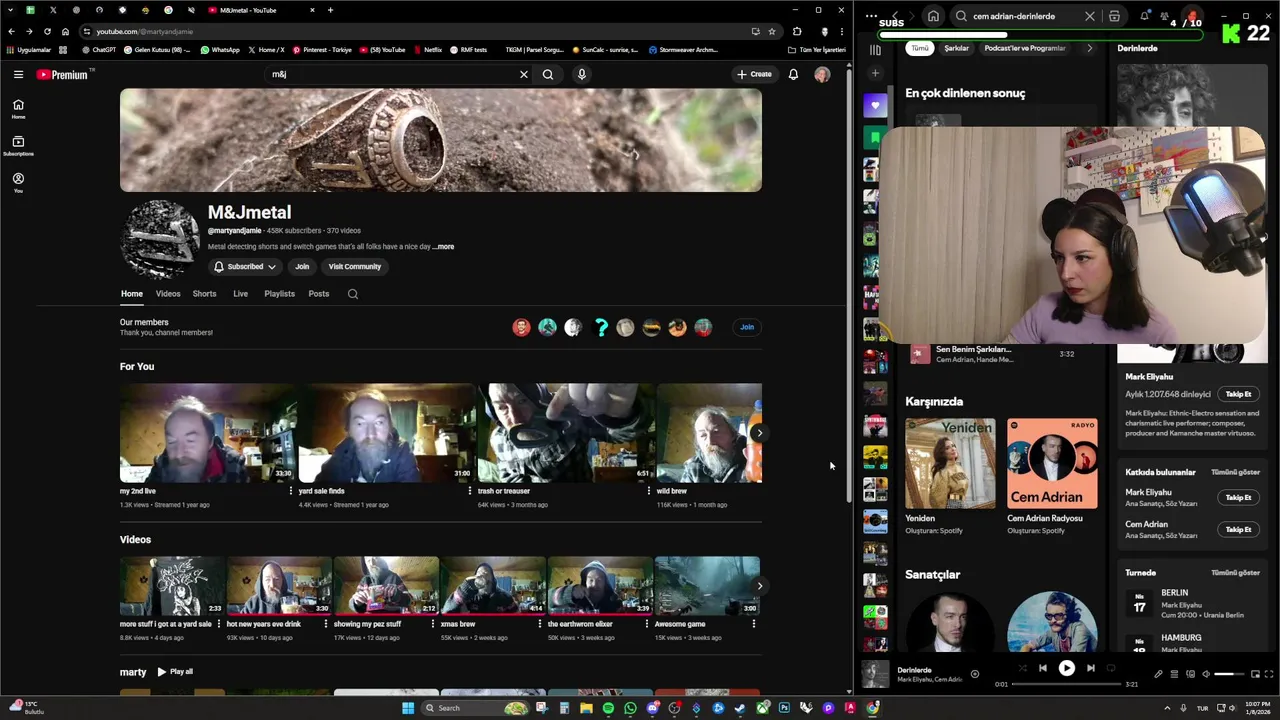The height and width of the screenshot is (720, 1280).
Task: Open the channel Shorts tab
Action: pyautogui.click(x=204, y=294)
